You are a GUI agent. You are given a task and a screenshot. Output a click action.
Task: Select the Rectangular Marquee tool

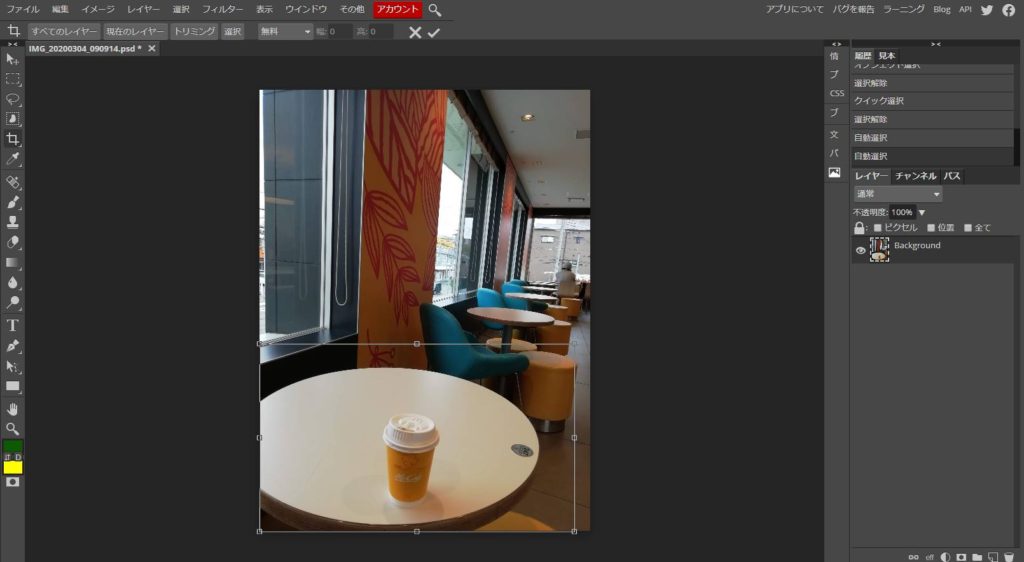tap(12, 79)
